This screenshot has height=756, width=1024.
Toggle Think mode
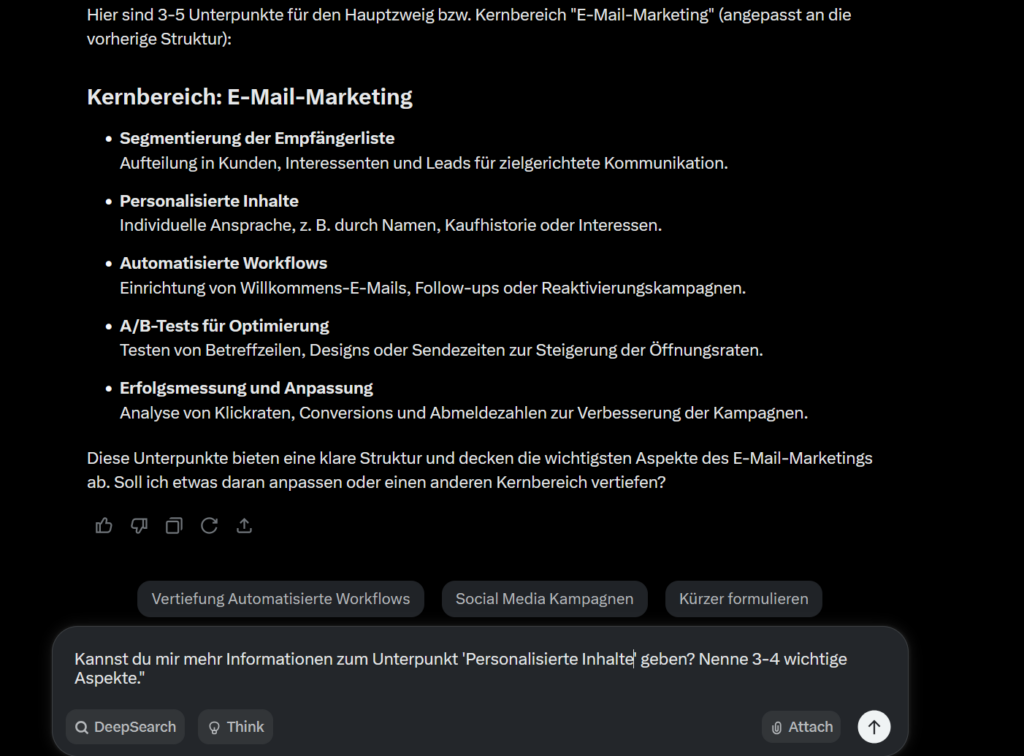point(236,727)
